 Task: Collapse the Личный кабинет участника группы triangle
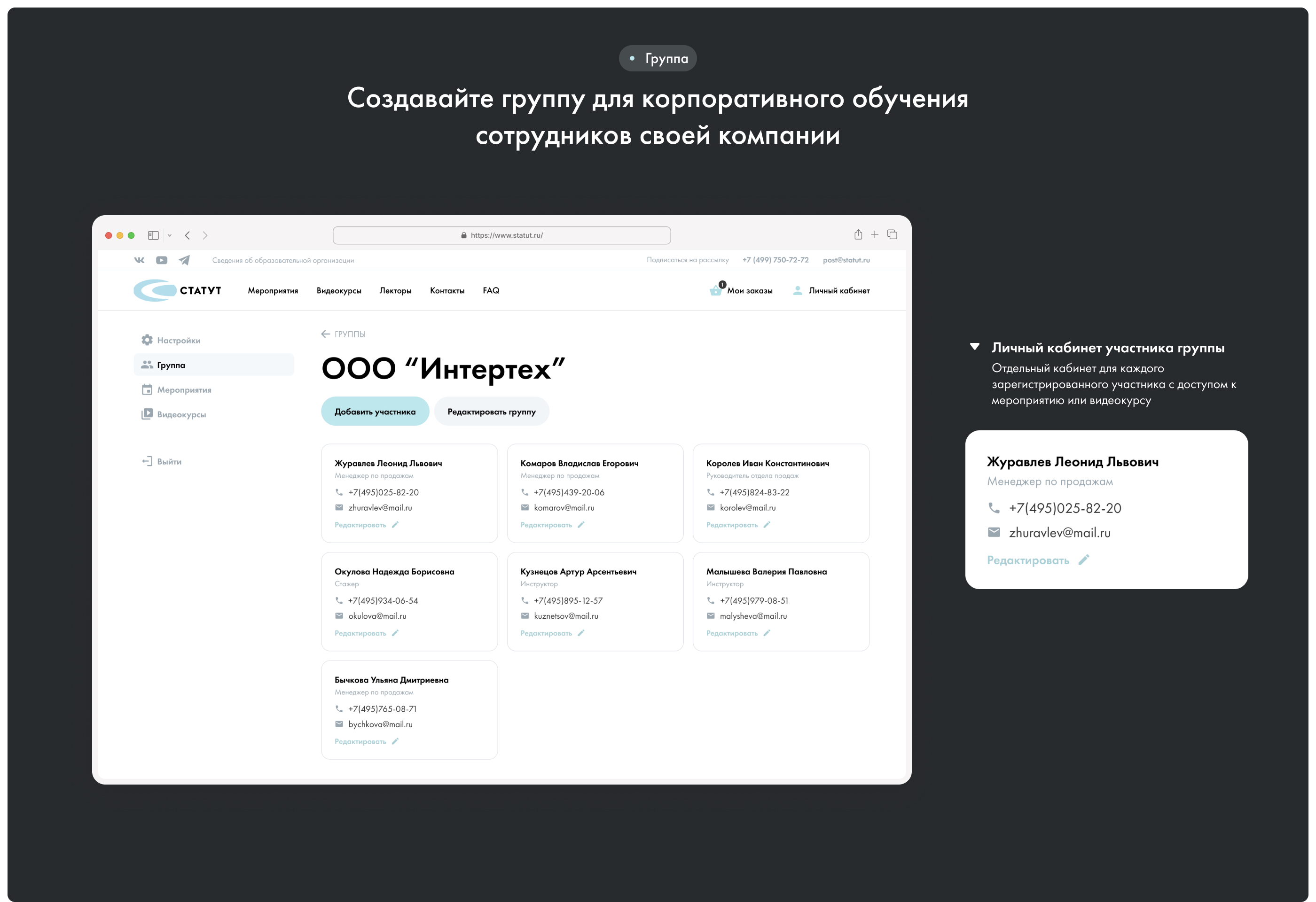click(x=974, y=347)
